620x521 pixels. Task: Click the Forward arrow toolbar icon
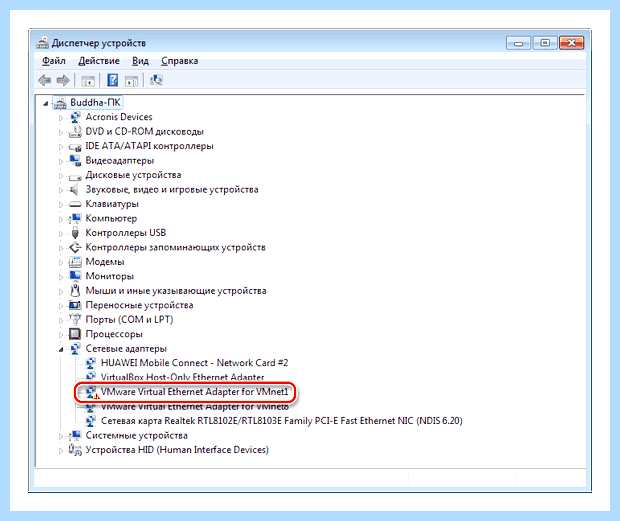pyautogui.click(x=63, y=81)
